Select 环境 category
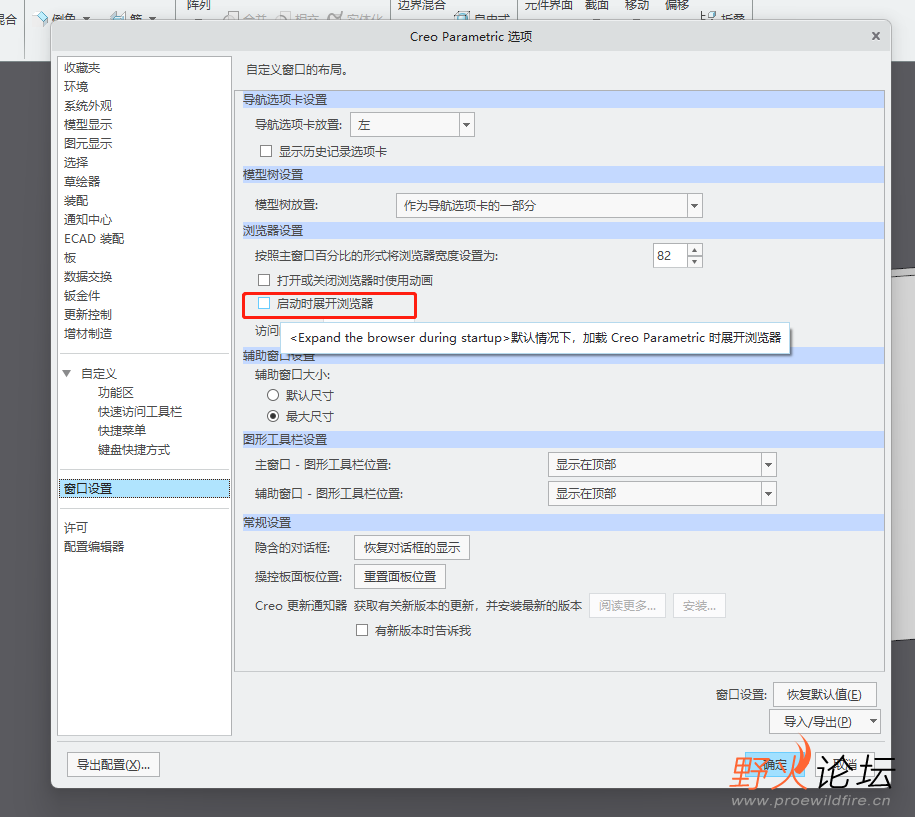Screen dimensions: 915x817 [x=76, y=86]
